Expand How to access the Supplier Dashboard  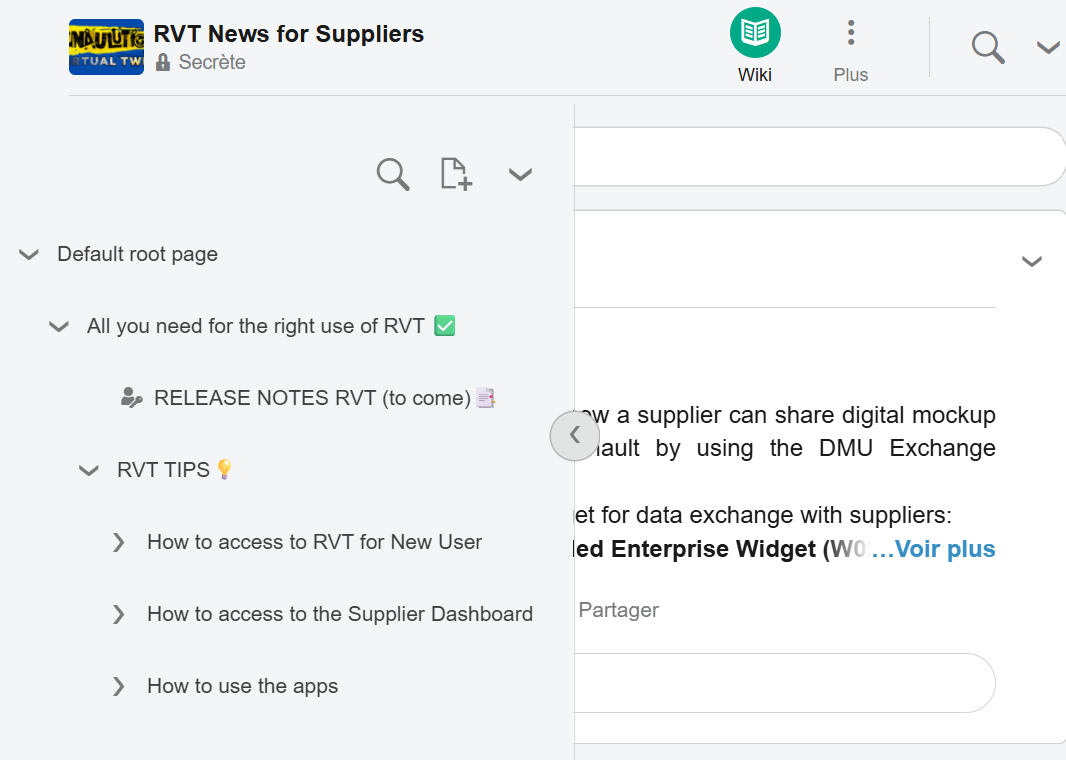[x=119, y=615]
